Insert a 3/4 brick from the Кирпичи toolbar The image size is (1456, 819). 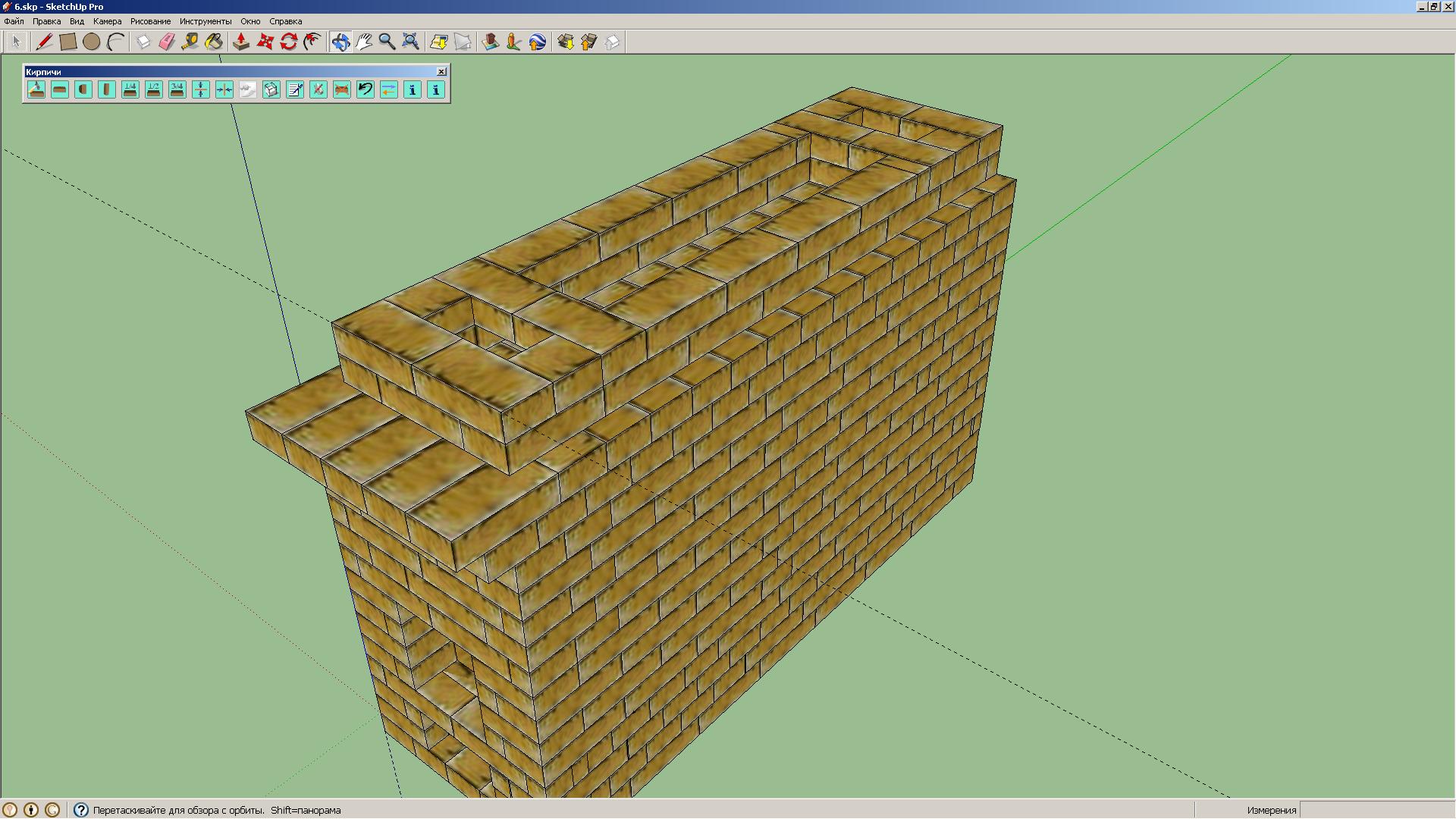pos(177,89)
